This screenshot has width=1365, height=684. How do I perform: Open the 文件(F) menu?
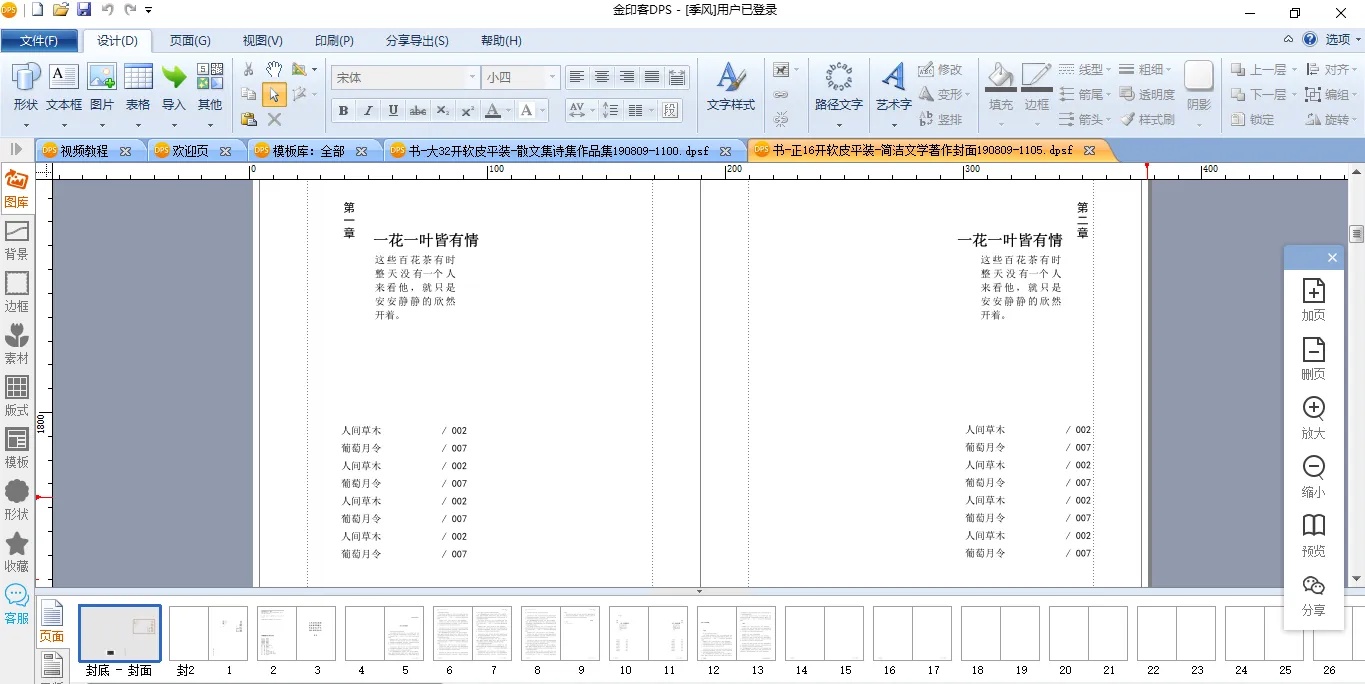(x=39, y=41)
